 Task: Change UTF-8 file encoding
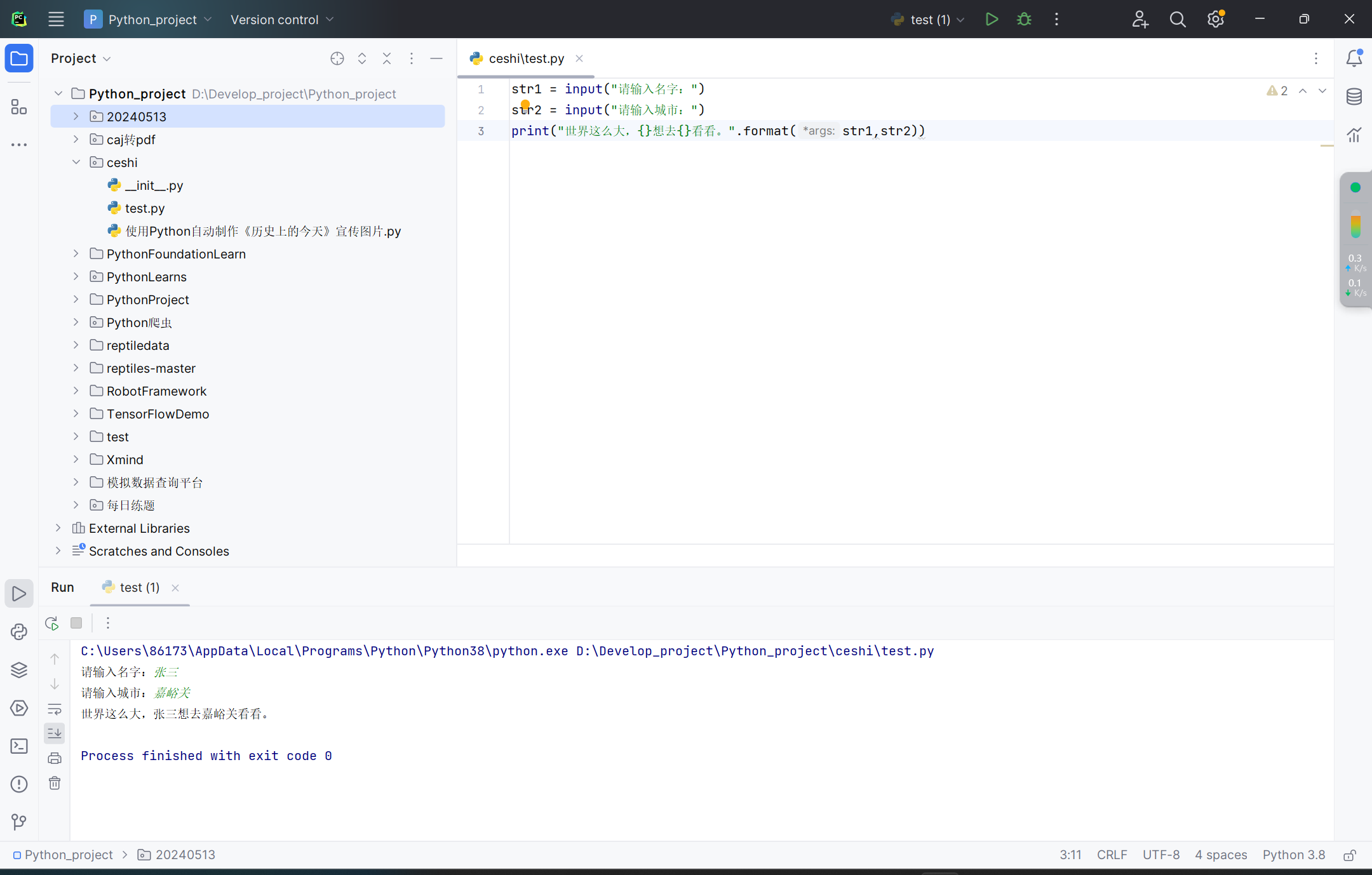click(x=1161, y=855)
